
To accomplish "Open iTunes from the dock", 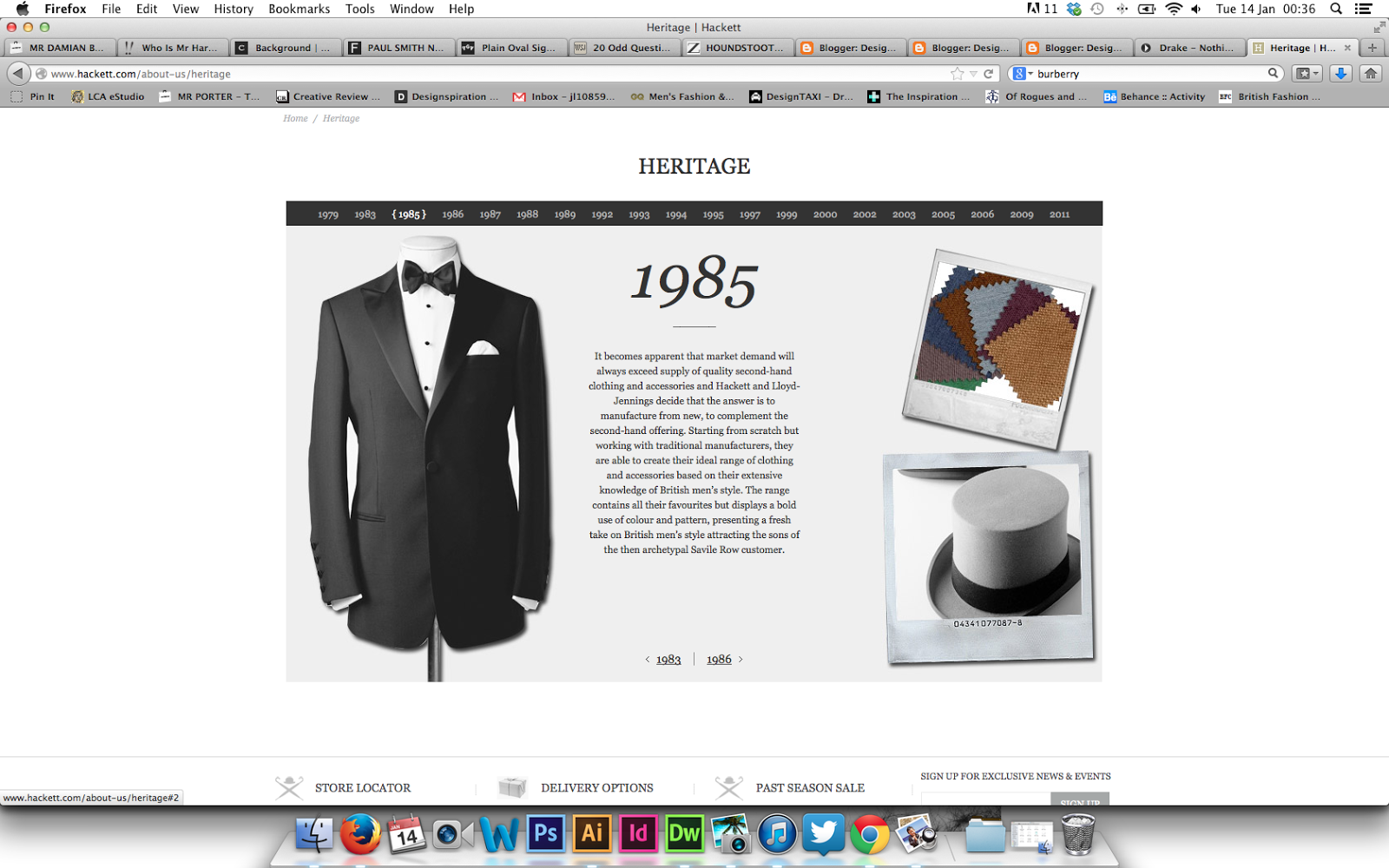I will 777,835.
